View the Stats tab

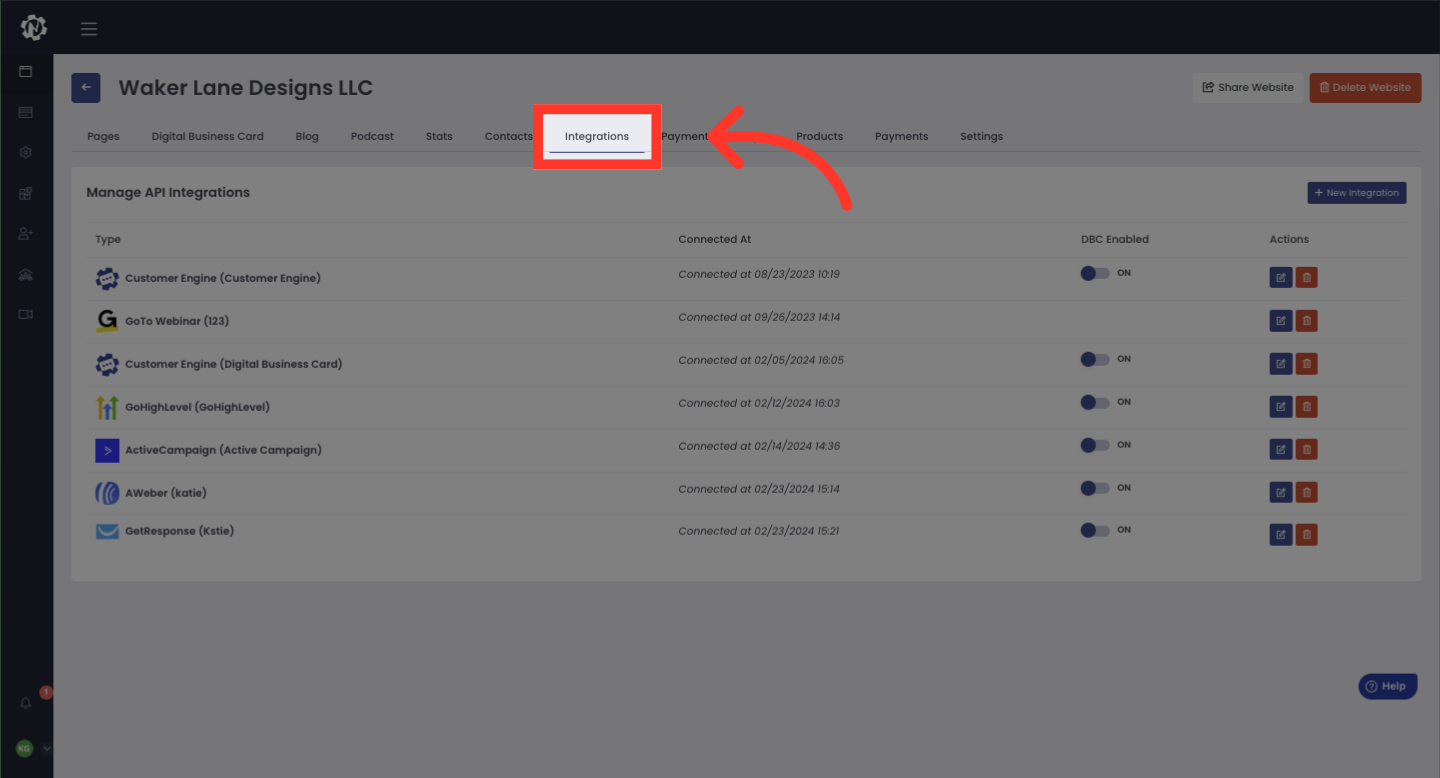point(439,136)
